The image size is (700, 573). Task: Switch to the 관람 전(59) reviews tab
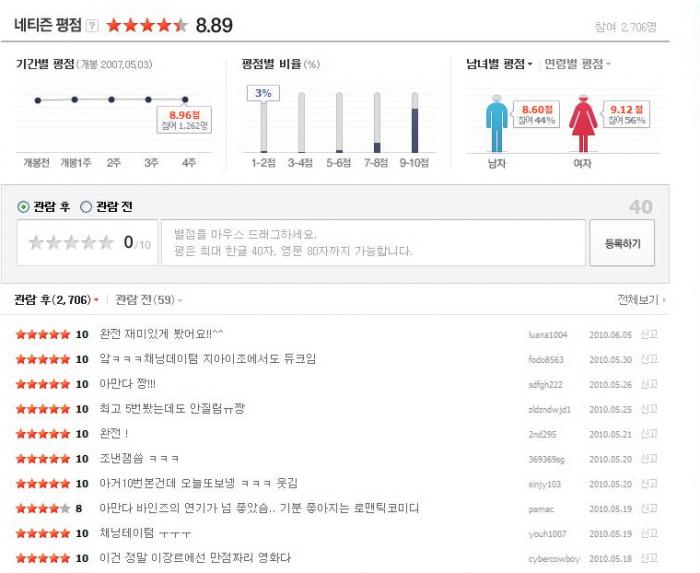[148, 299]
